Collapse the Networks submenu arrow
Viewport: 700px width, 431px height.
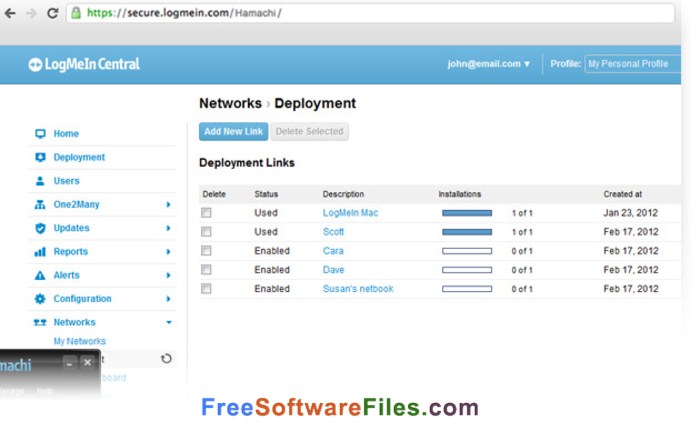[x=169, y=322]
